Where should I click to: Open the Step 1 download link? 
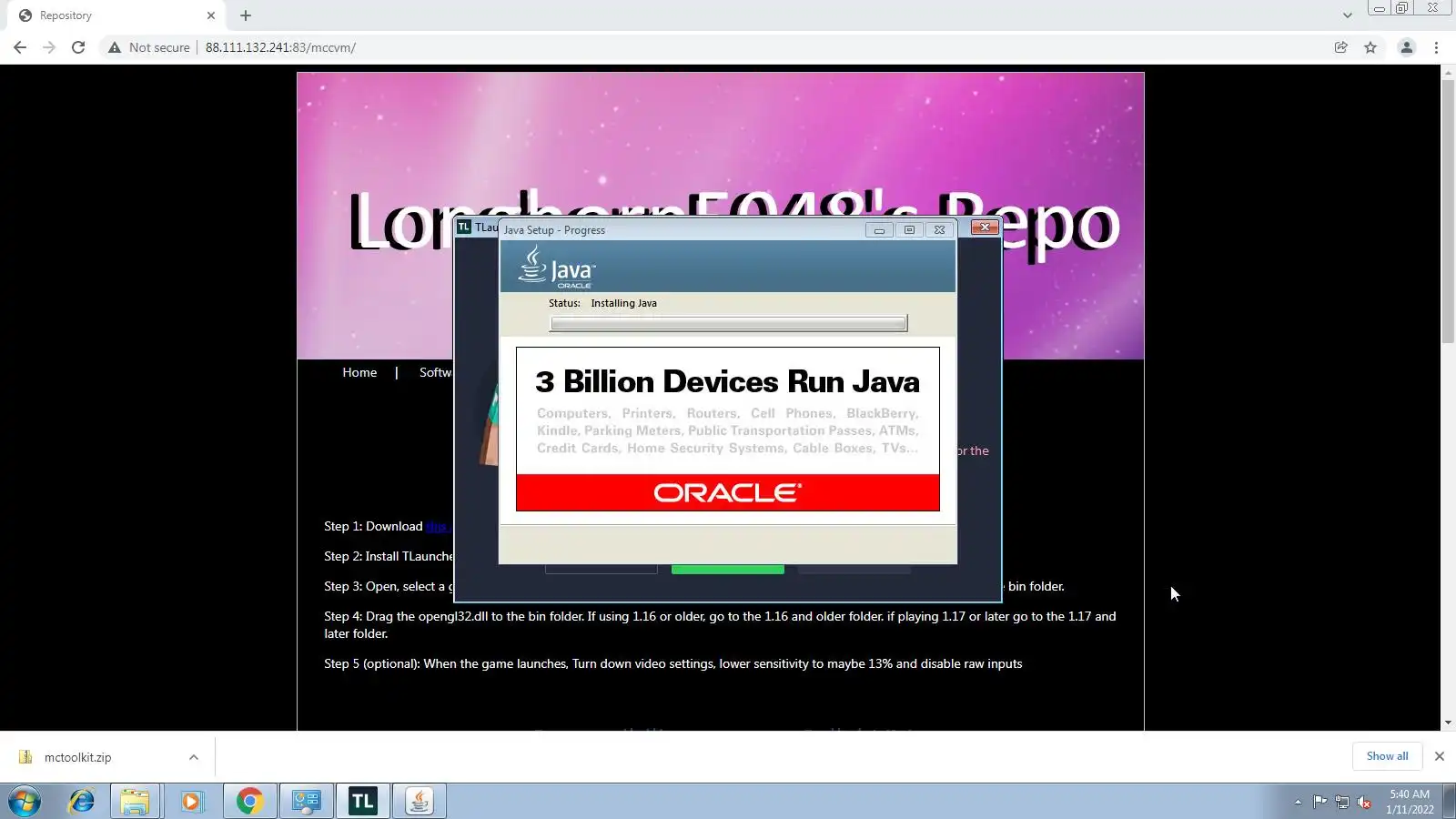pyautogui.click(x=439, y=526)
